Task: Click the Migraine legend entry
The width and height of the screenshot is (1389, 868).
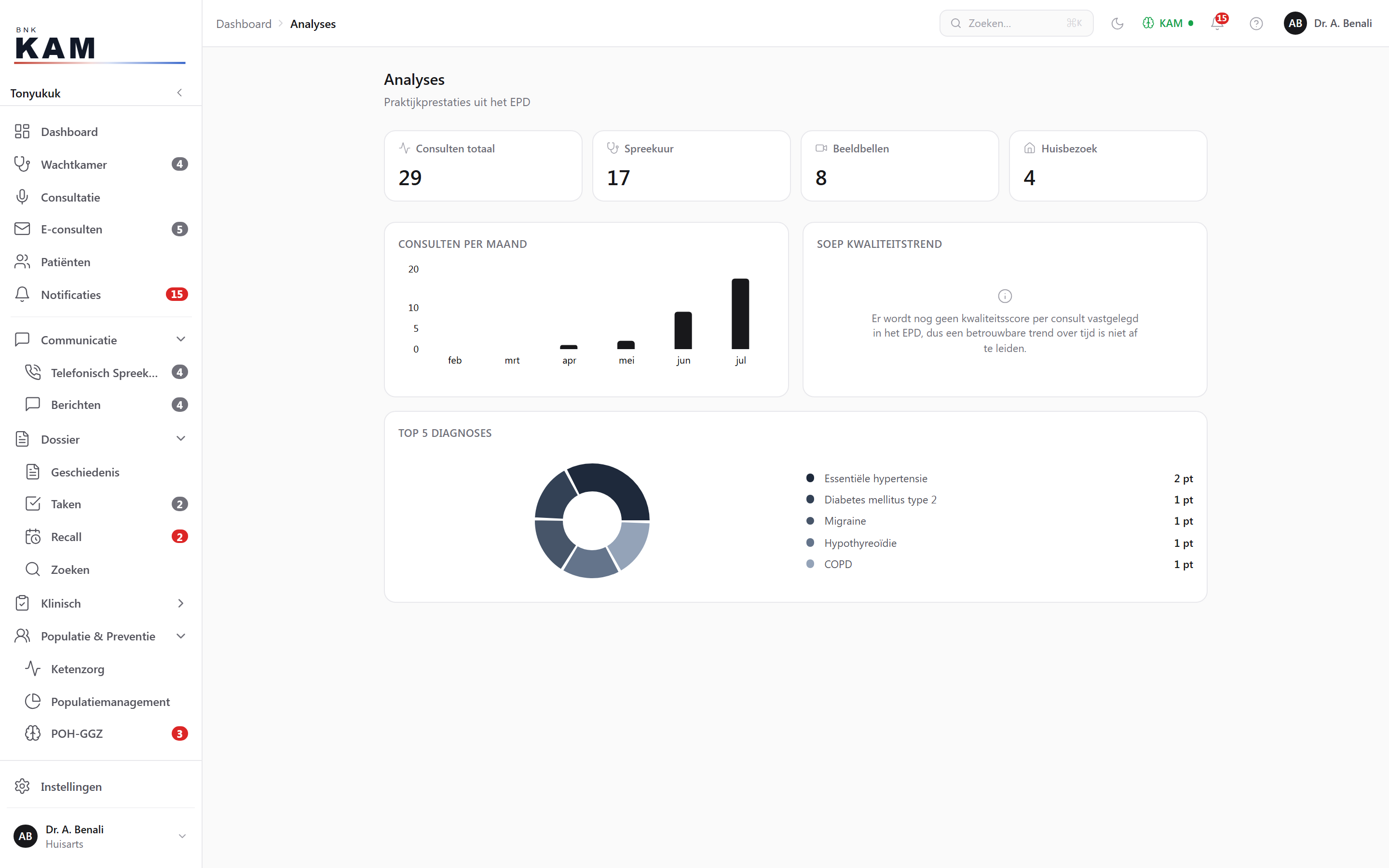Action: 999,521
